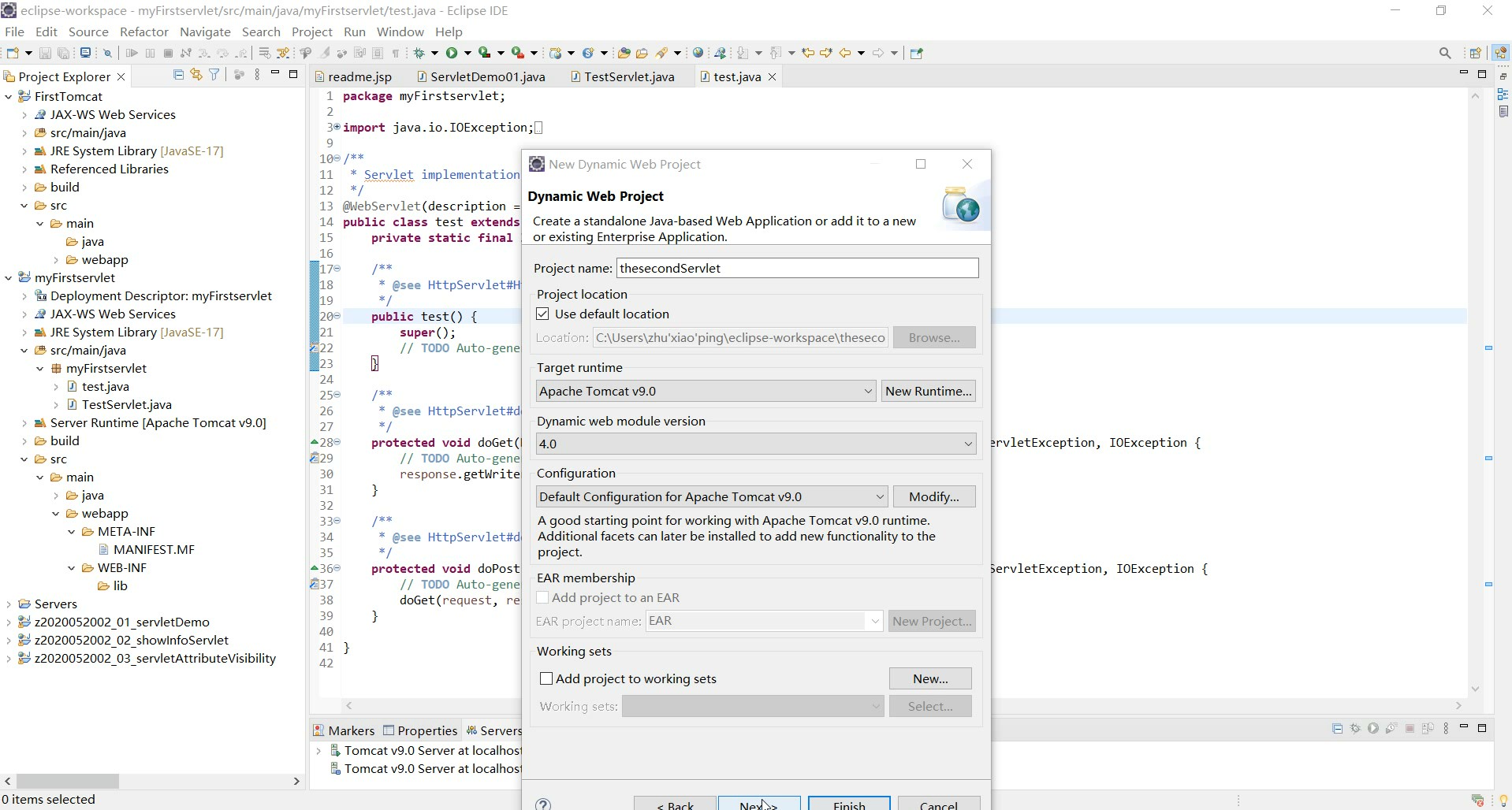
Task: Expand z2020052002_01_servletDemo project
Action: 9,622
